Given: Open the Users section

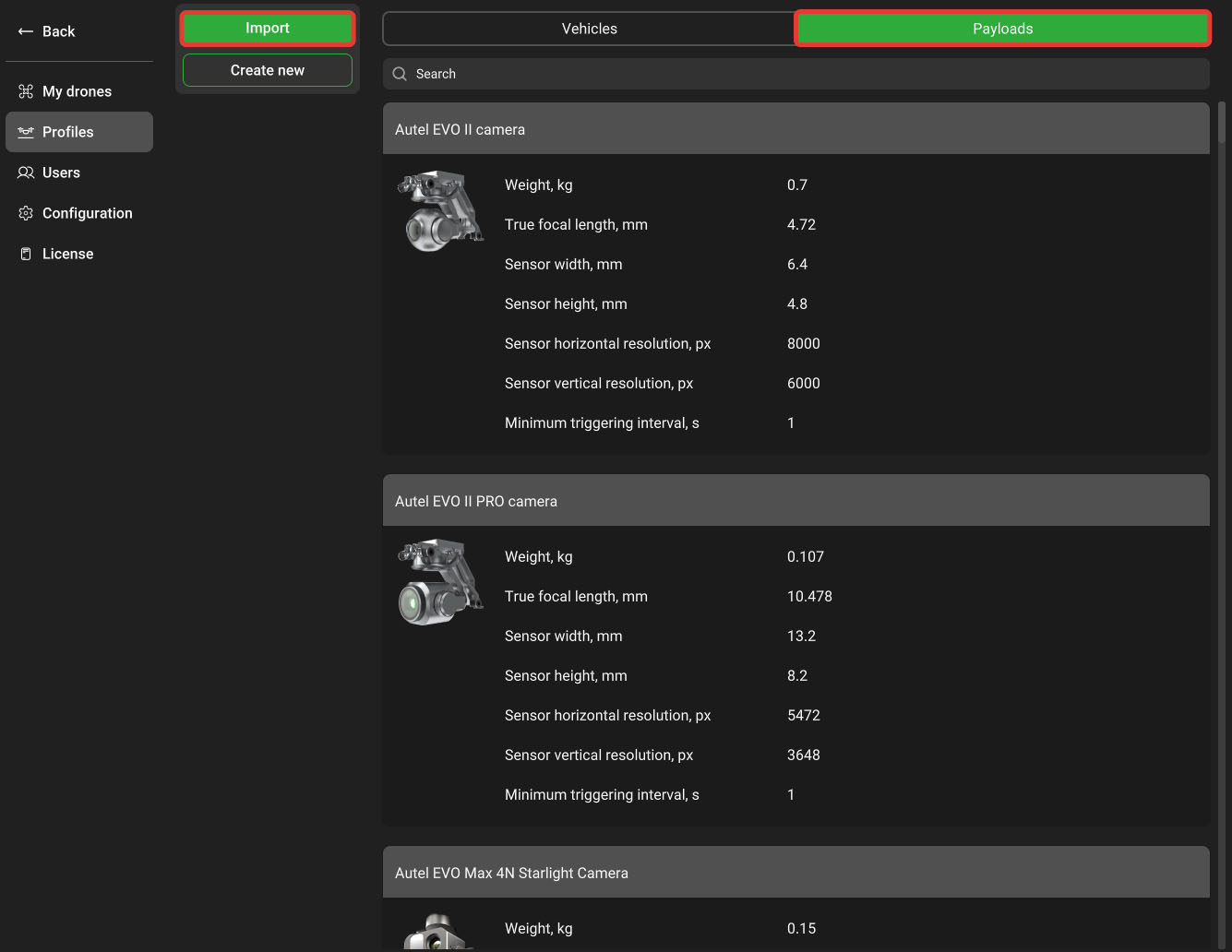Looking at the screenshot, I should pos(79,173).
